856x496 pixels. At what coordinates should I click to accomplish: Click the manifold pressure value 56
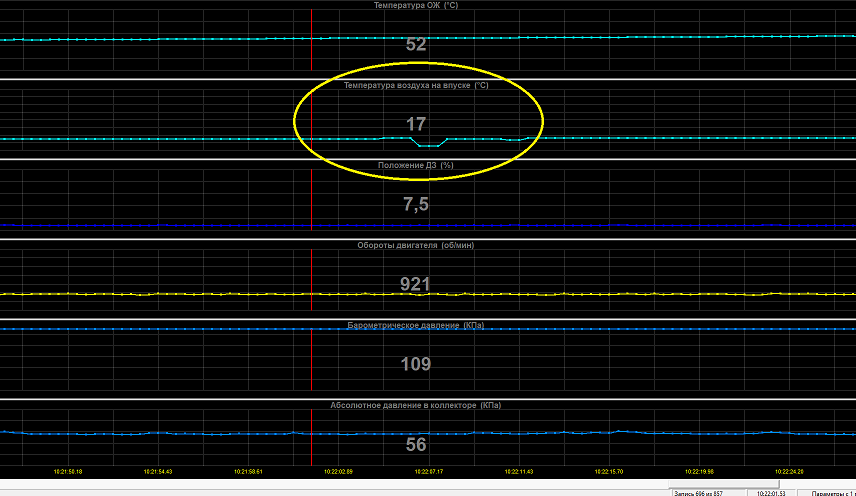coord(416,444)
